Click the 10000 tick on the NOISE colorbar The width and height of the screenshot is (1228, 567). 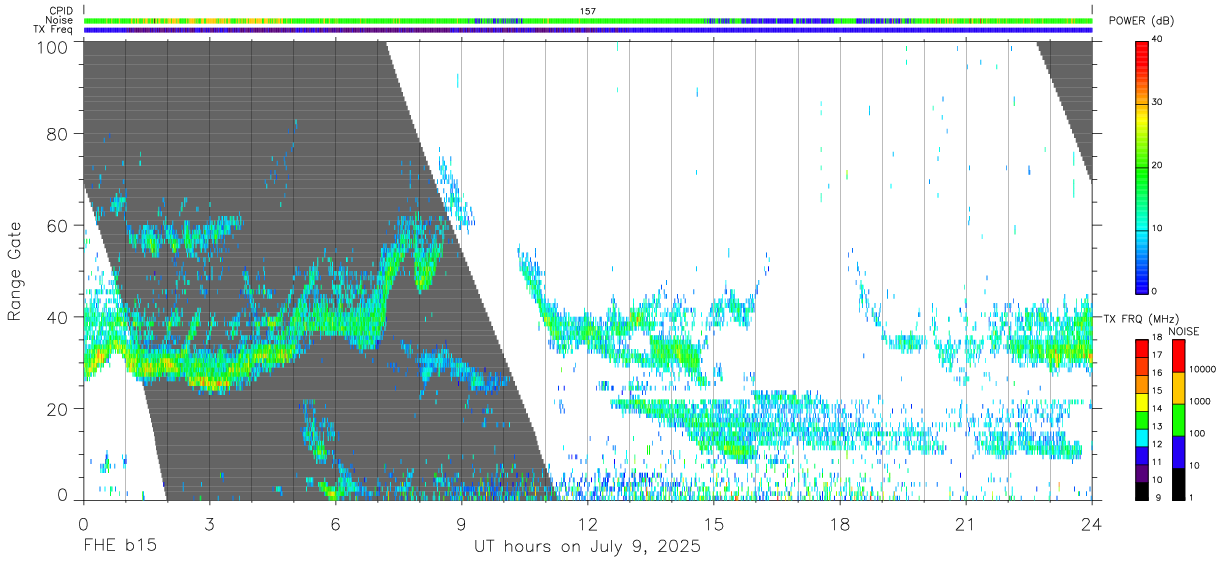(x=1204, y=370)
